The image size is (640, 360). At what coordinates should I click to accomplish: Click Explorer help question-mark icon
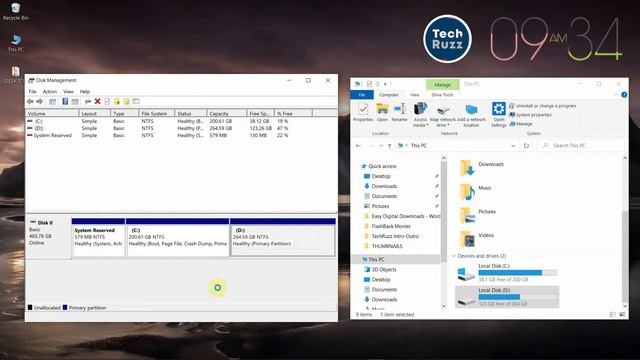624,95
